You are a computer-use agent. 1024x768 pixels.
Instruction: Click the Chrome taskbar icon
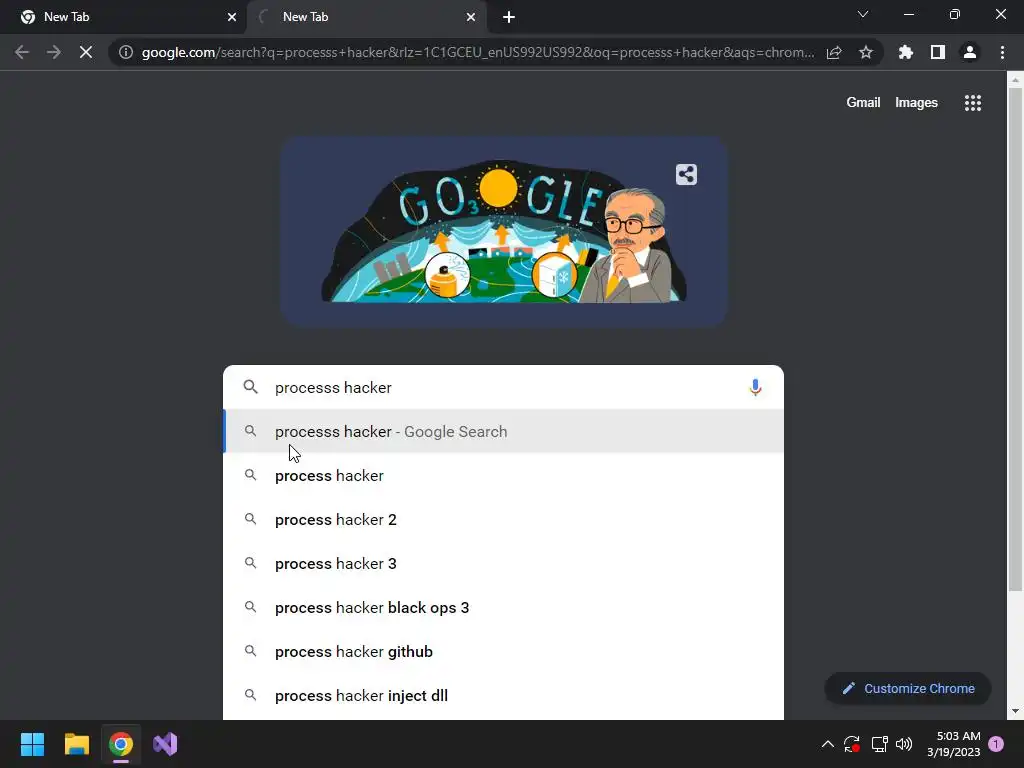[121, 744]
